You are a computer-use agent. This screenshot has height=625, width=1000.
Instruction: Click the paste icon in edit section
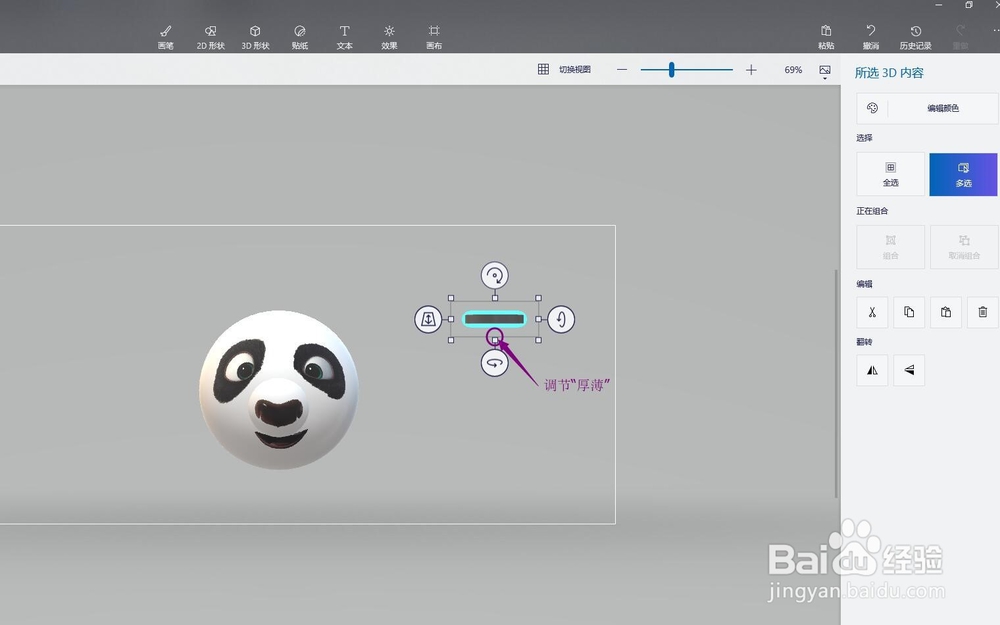pyautogui.click(x=946, y=312)
